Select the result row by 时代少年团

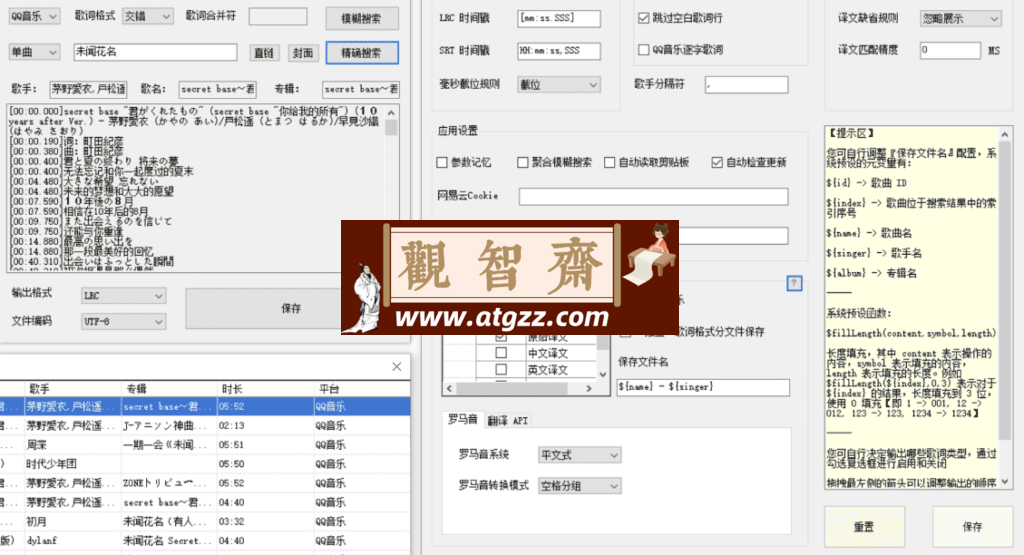205,464
